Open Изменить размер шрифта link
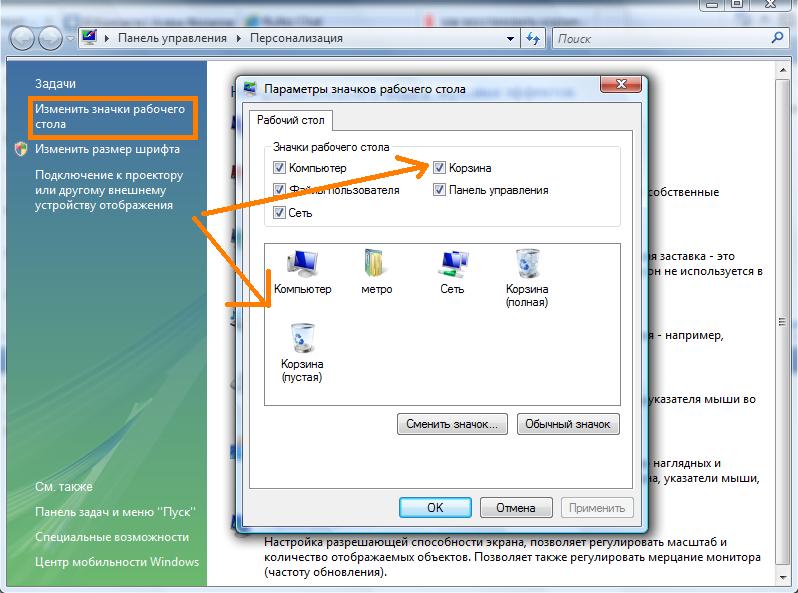The height and width of the screenshot is (593, 798). point(107,149)
